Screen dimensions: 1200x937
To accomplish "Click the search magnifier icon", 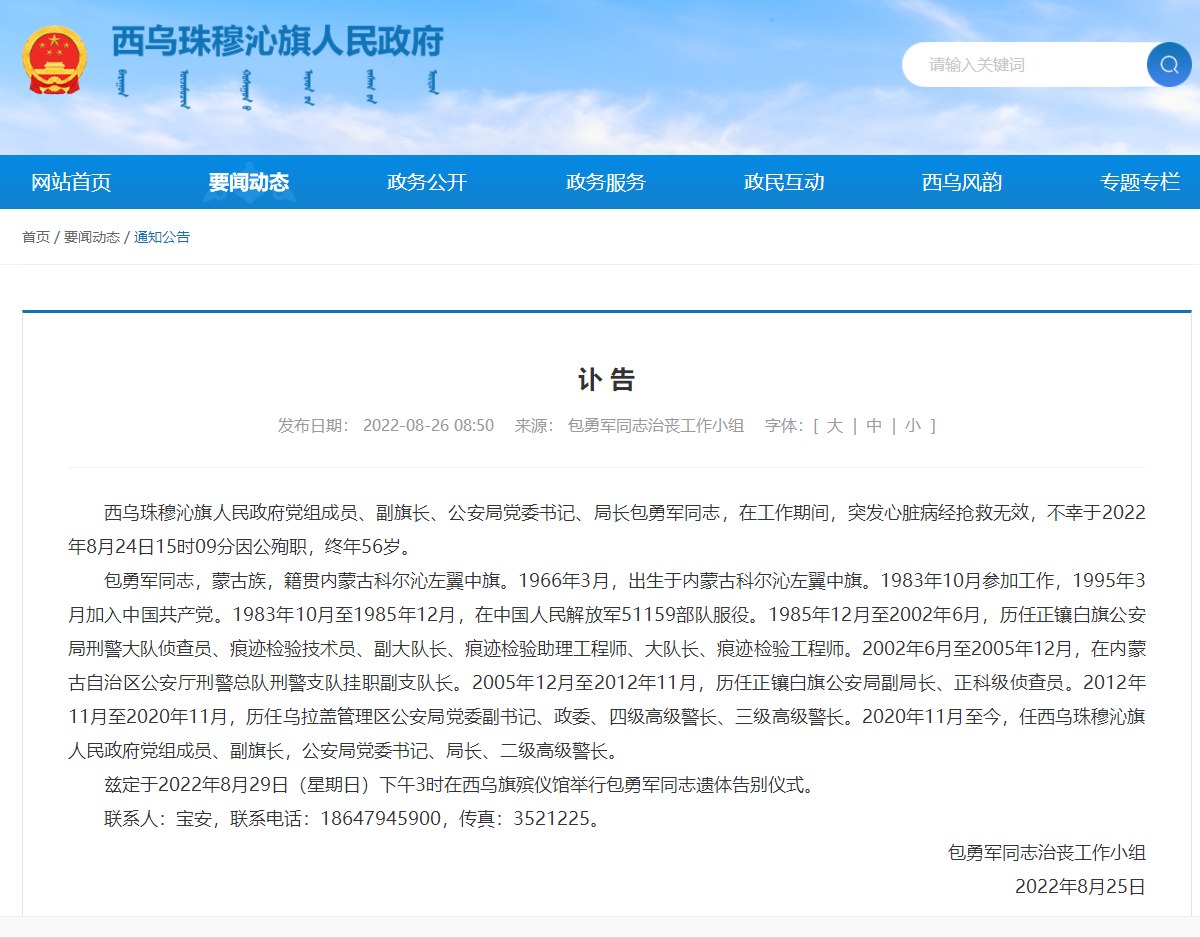I will click(x=1168, y=64).
